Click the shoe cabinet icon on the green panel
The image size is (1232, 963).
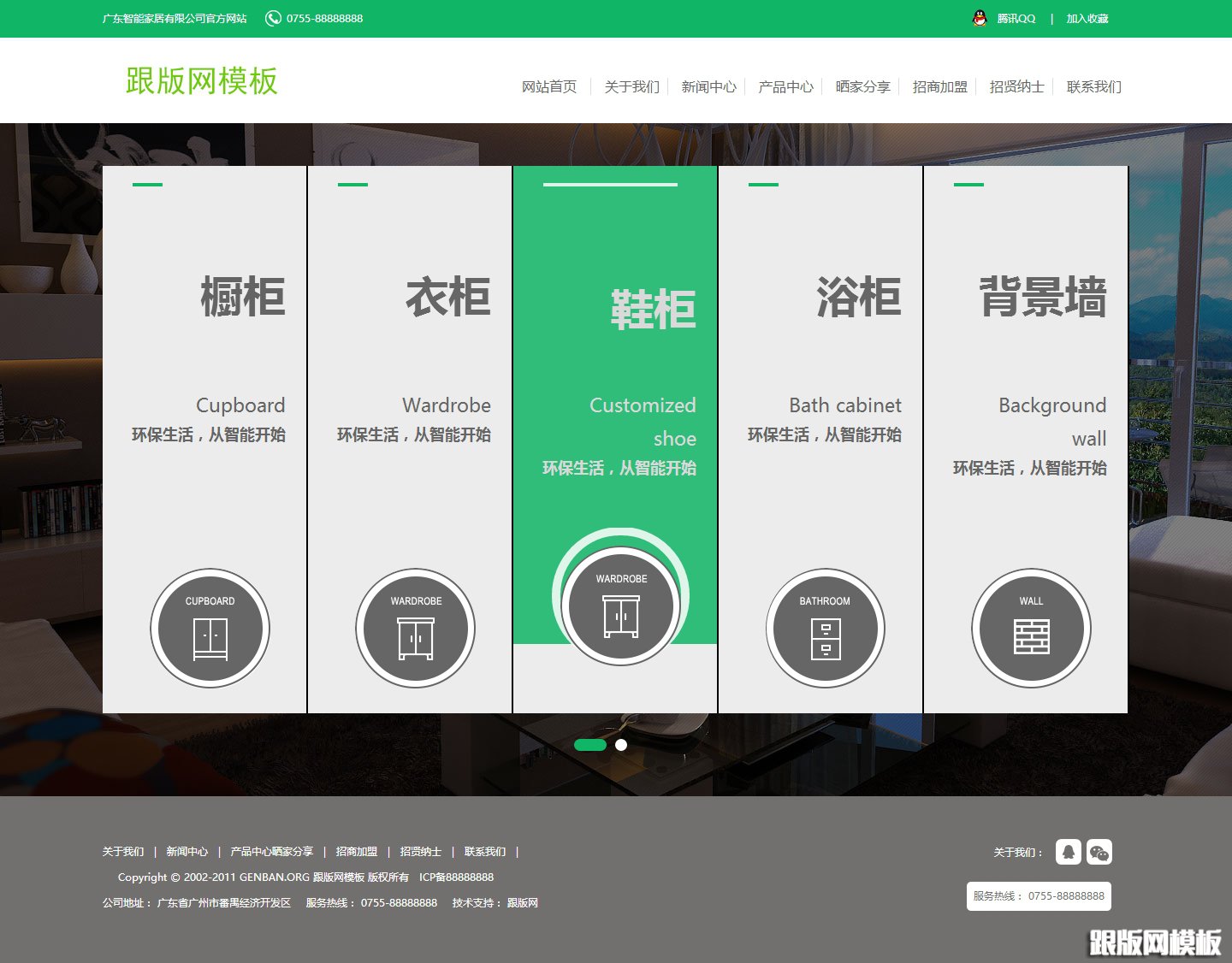click(x=623, y=604)
